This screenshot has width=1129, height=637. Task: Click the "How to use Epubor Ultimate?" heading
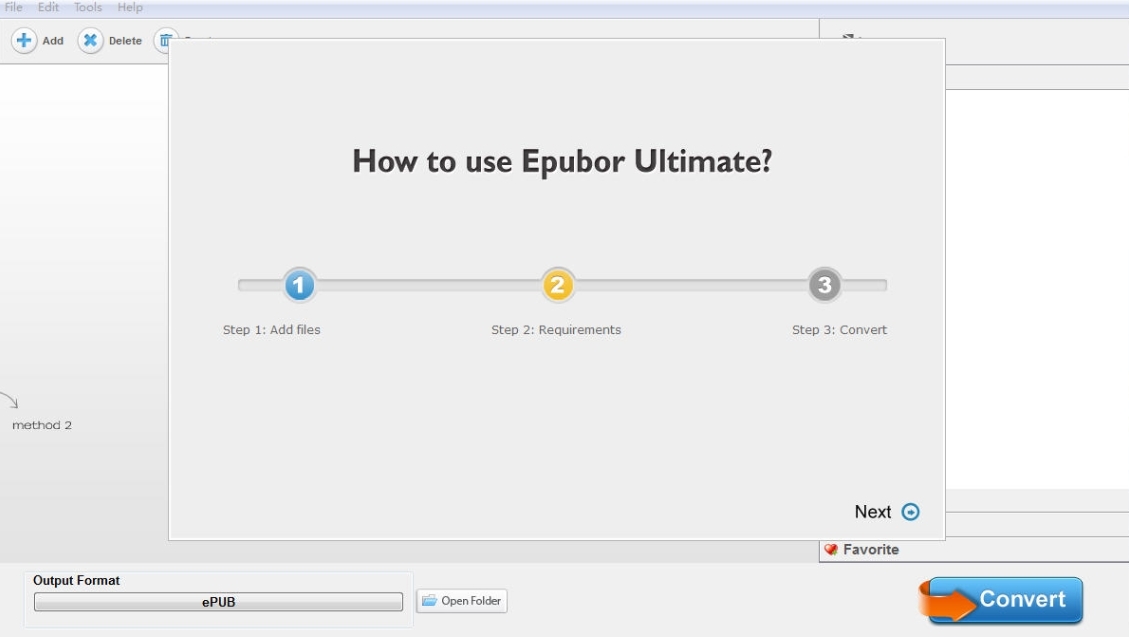[x=562, y=161]
